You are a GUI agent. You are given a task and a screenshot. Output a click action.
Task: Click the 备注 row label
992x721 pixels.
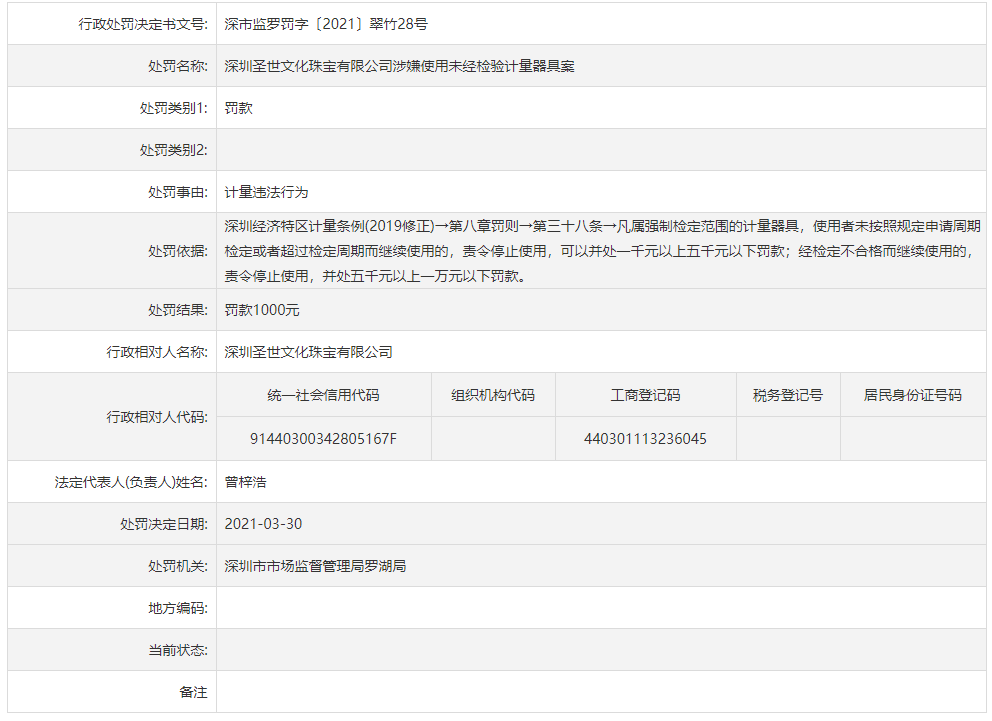[x=193, y=692]
